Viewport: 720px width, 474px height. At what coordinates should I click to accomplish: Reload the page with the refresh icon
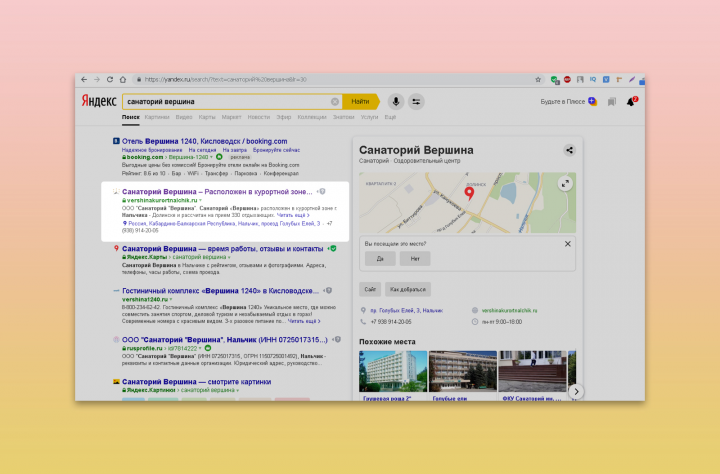[110, 79]
